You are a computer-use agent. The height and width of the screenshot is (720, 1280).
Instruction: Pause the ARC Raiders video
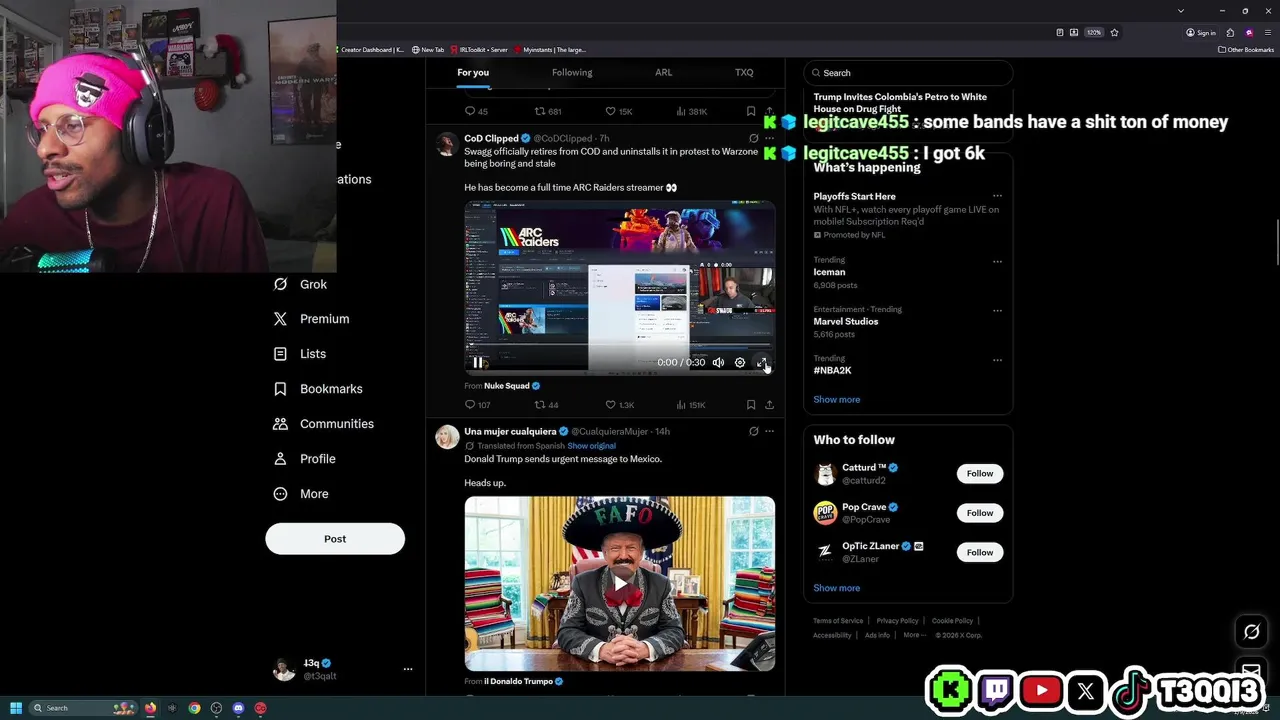pos(478,363)
